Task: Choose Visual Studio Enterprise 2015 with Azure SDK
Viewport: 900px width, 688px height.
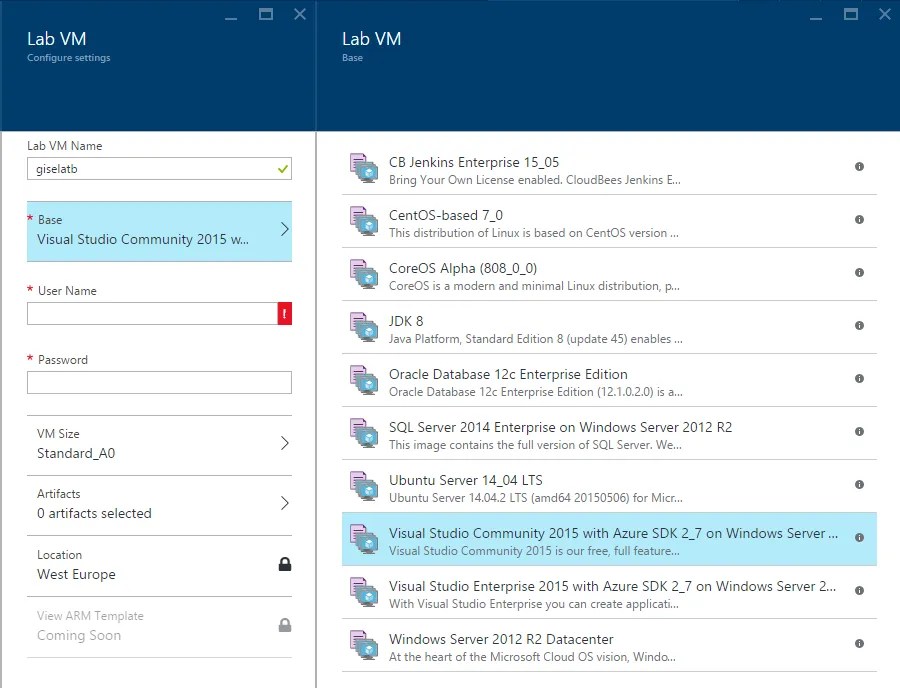Action: [612, 586]
